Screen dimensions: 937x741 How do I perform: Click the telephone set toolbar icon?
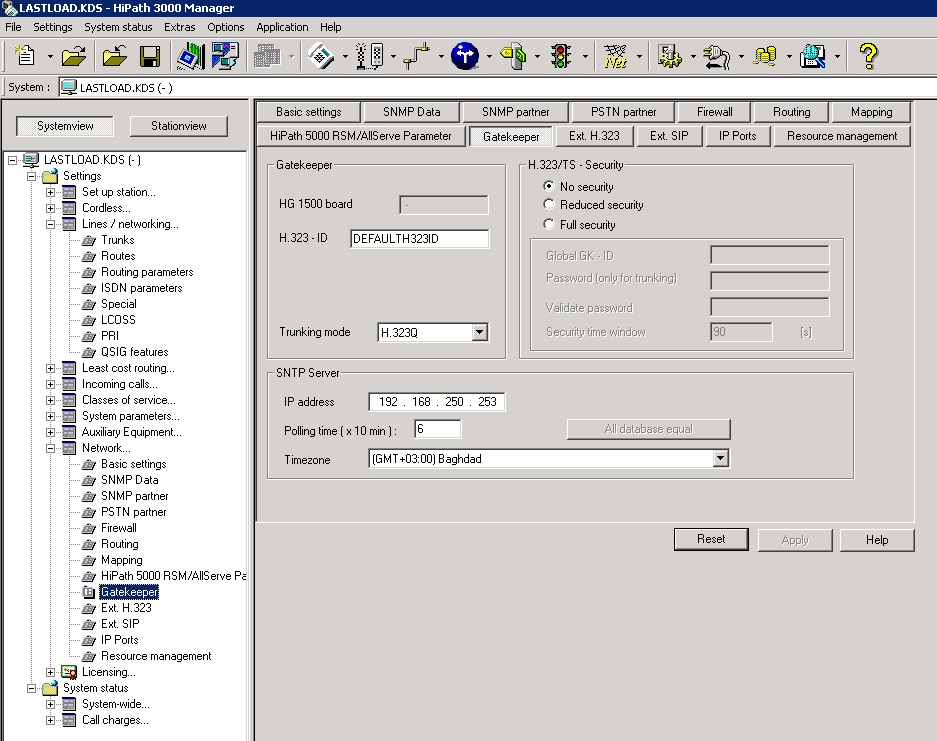click(320, 56)
